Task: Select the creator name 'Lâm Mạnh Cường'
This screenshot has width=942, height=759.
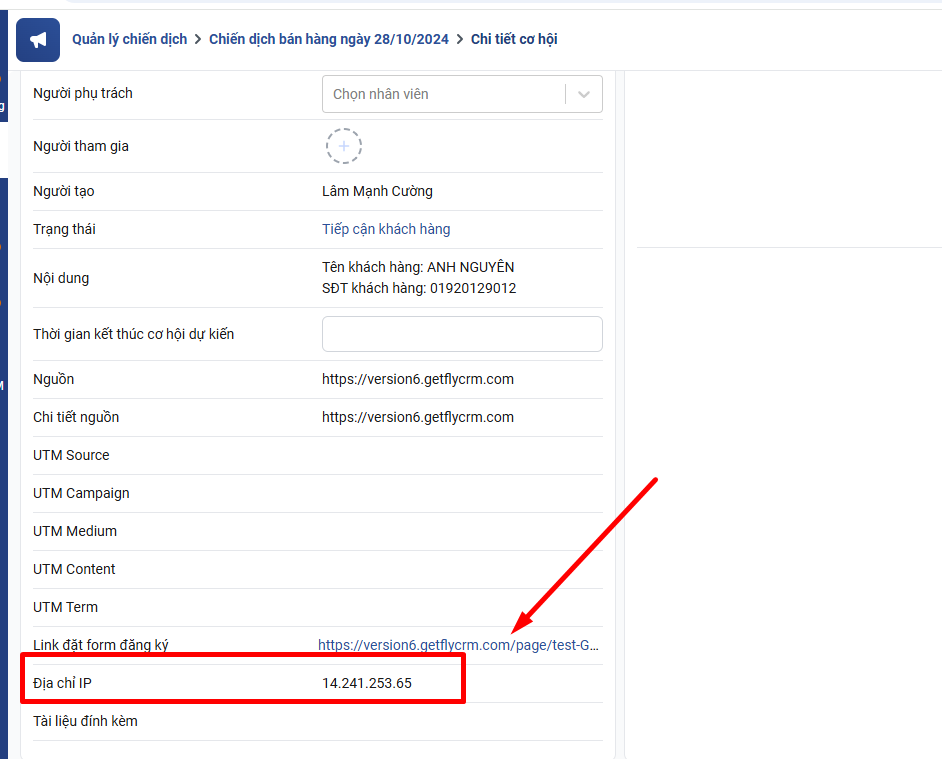Action: click(377, 191)
